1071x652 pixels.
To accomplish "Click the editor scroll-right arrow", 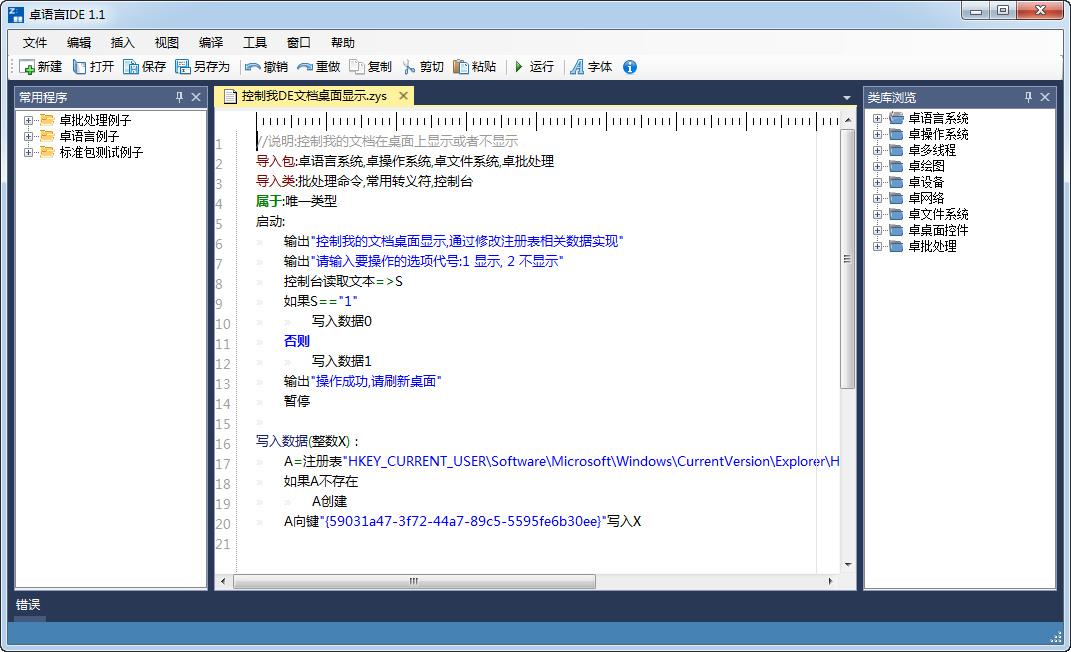I will pyautogui.click(x=830, y=582).
